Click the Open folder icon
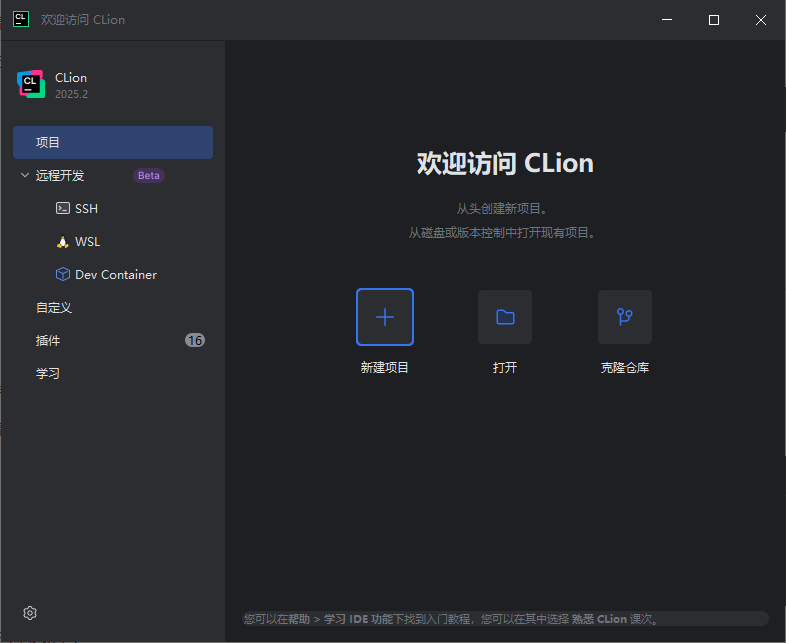The height and width of the screenshot is (643, 786). [505, 317]
